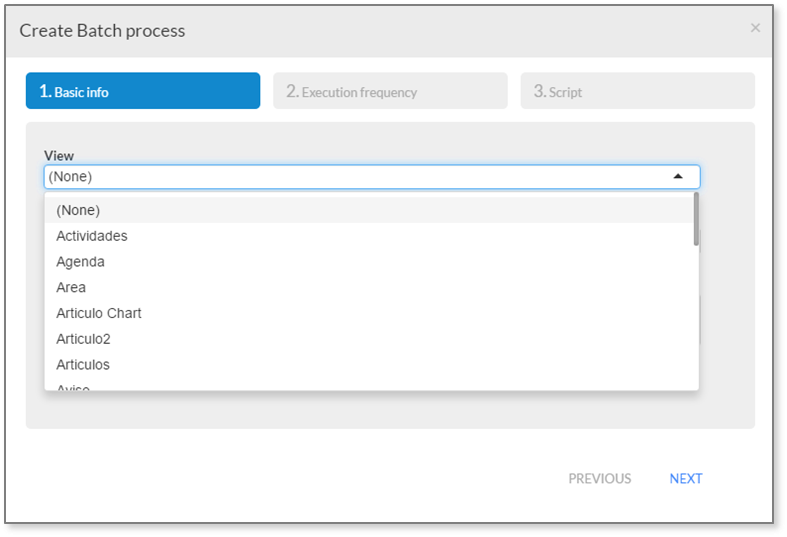This screenshot has height=537, width=787.
Task: Choose Actividades from the View list
Action: tap(369, 236)
